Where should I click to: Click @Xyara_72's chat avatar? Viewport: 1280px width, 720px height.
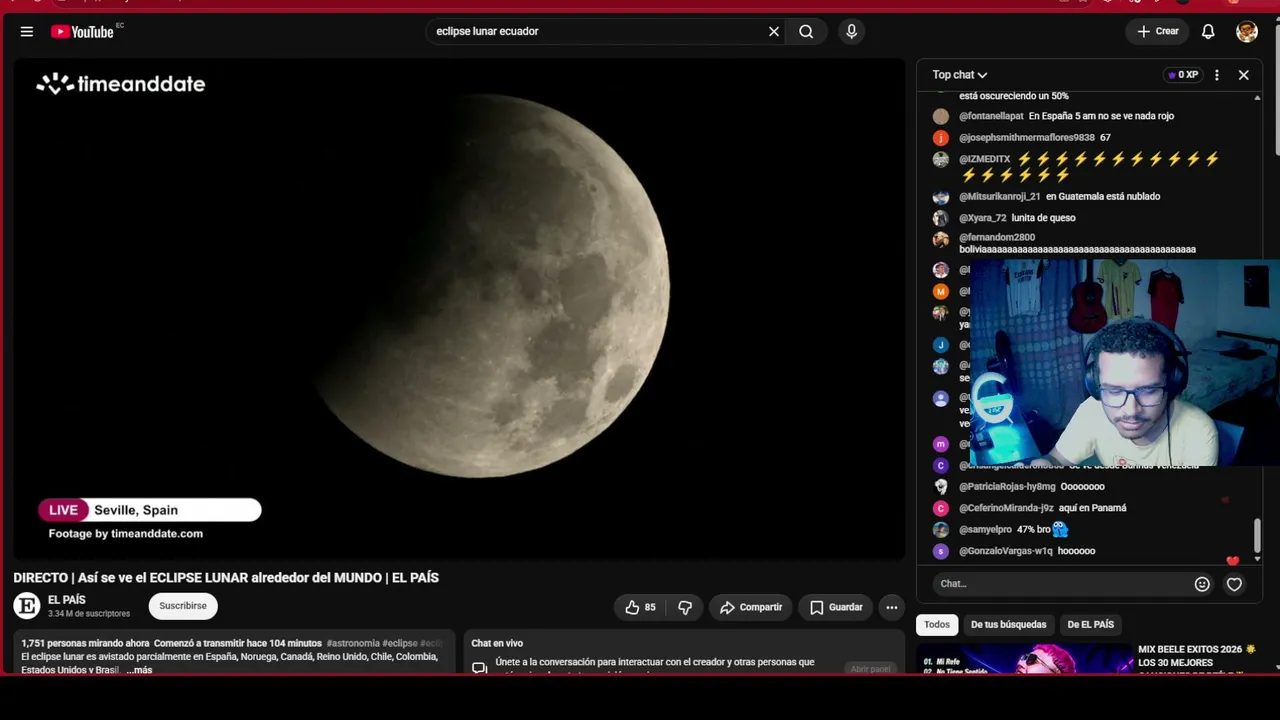[x=941, y=218]
